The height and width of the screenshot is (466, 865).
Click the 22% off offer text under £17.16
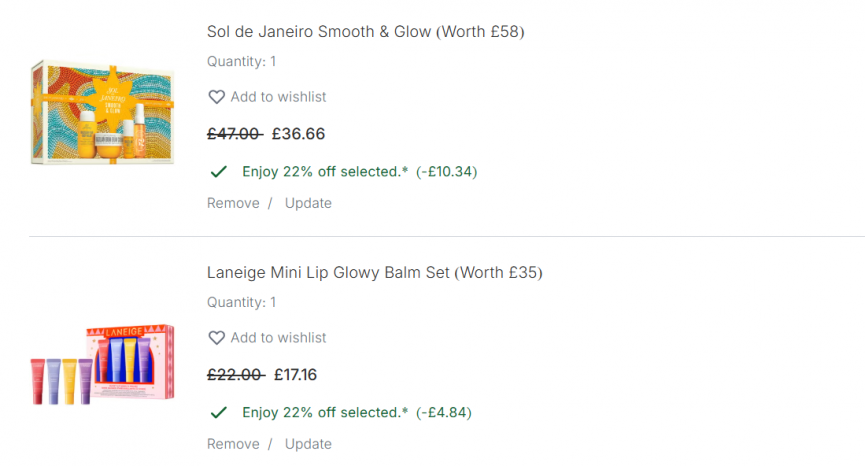coord(325,412)
